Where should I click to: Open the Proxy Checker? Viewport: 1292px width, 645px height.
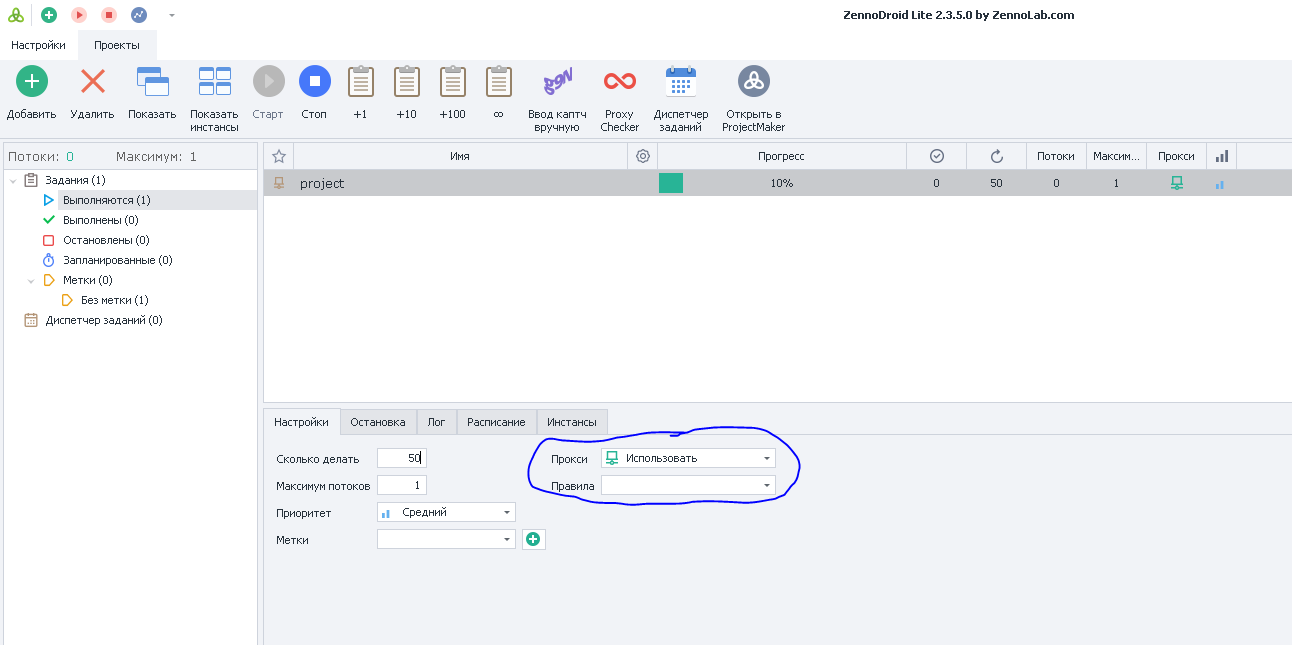tap(620, 100)
